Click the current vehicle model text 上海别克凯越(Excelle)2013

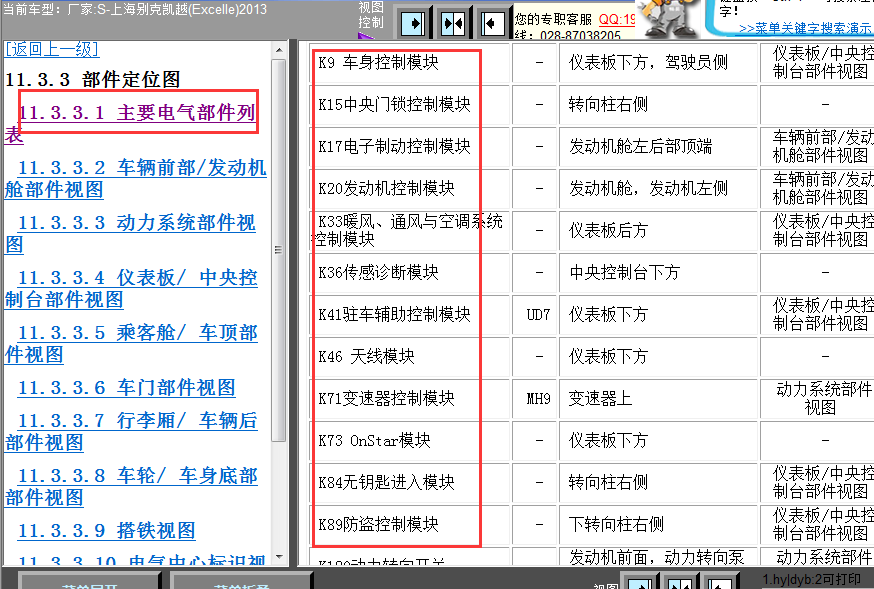[x=190, y=9]
